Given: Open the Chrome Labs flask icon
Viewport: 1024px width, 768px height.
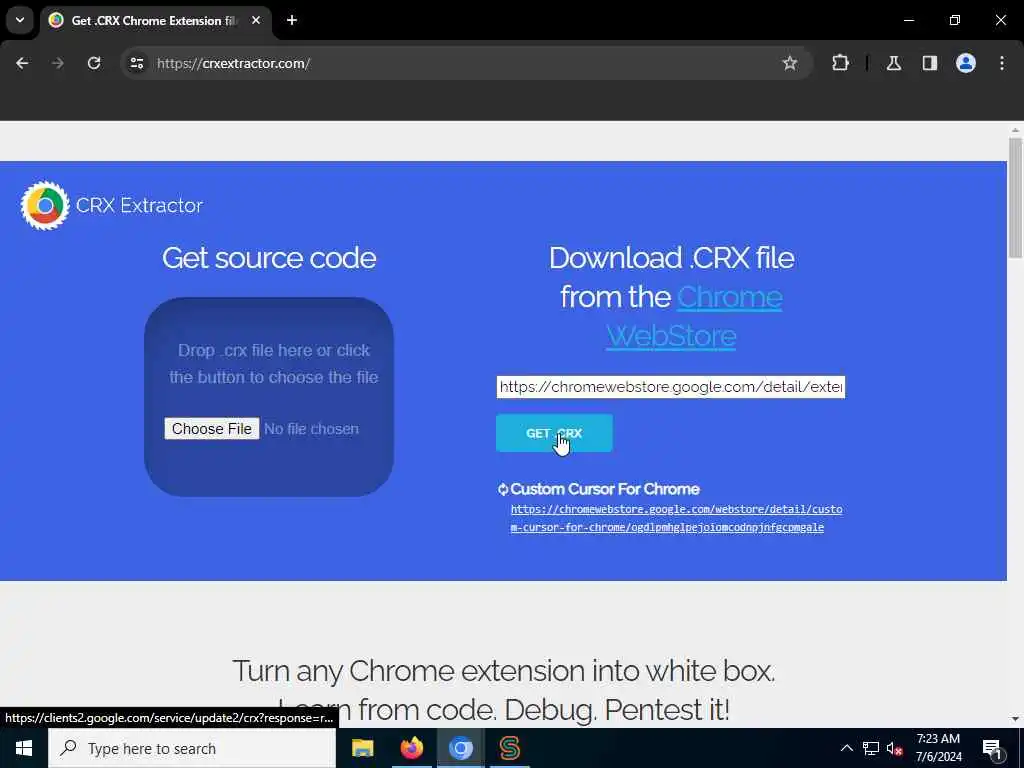Looking at the screenshot, I should click(x=894, y=63).
